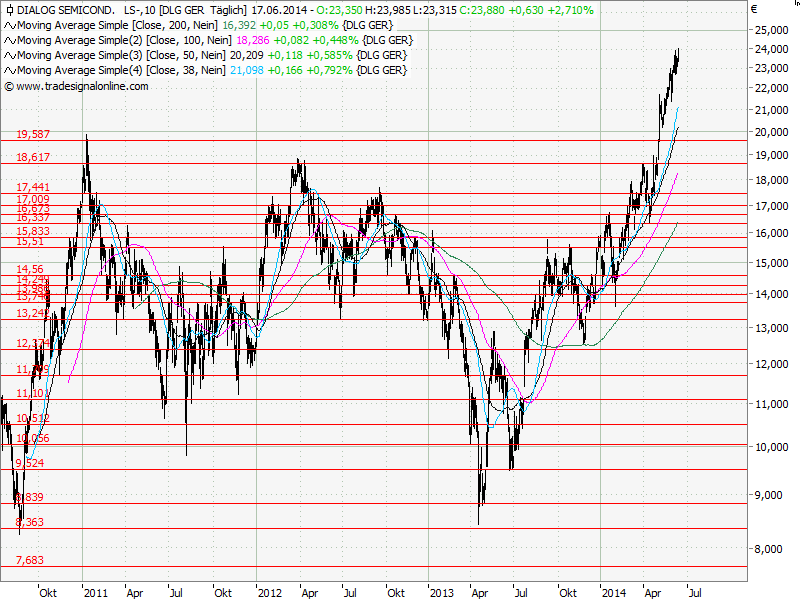This screenshot has height=600, width=800.
Task: Open the DLG GER symbol label in title
Action: [x=182, y=10]
